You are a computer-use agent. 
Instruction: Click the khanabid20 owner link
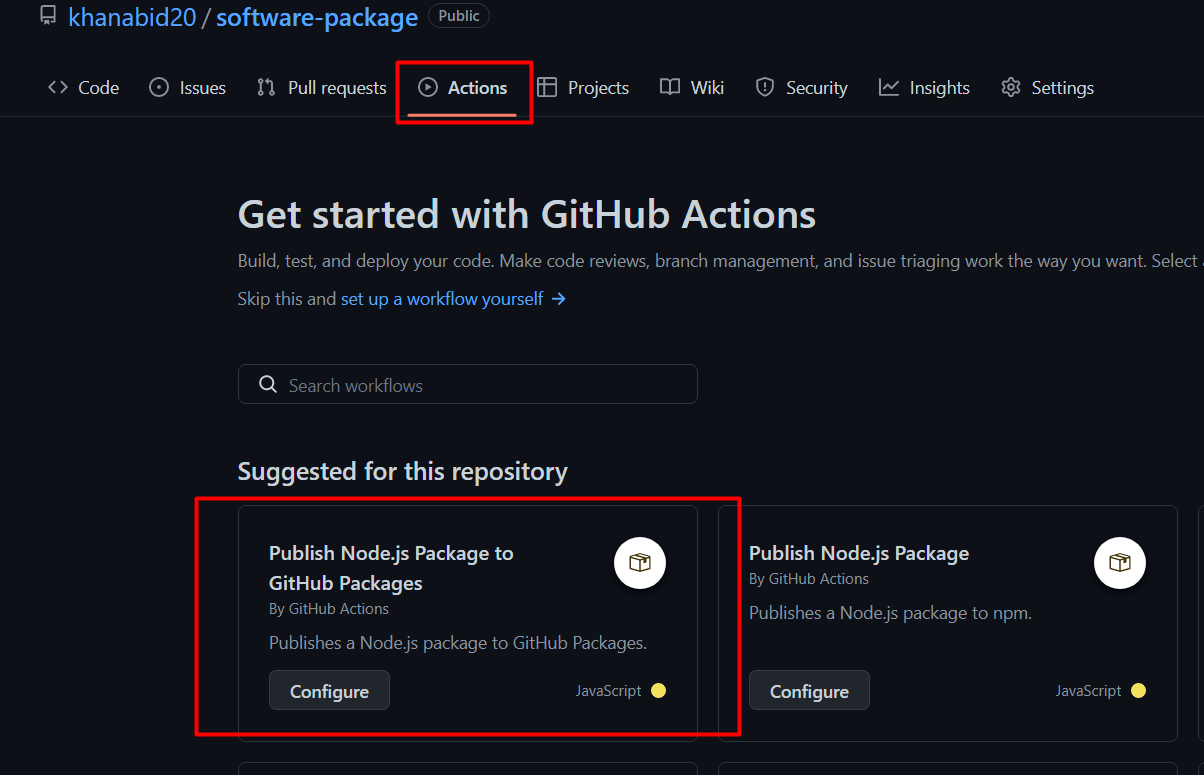pos(132,17)
